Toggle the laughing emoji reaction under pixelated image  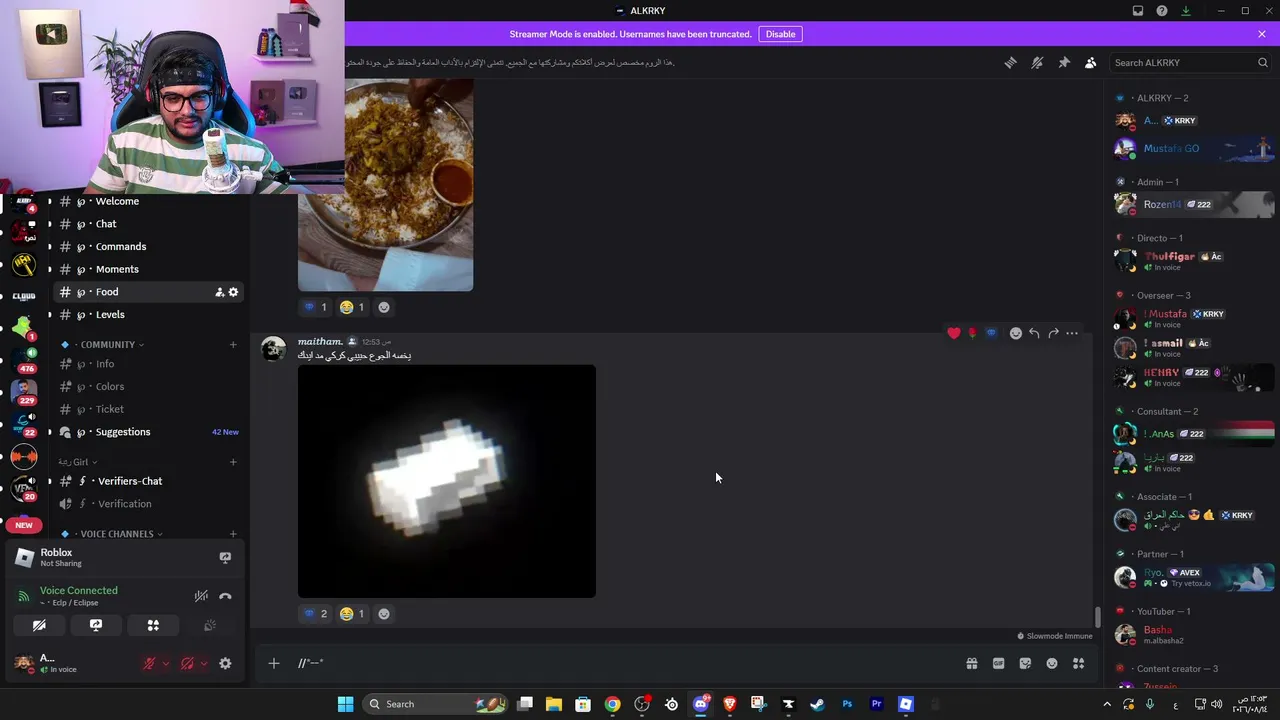(352, 614)
